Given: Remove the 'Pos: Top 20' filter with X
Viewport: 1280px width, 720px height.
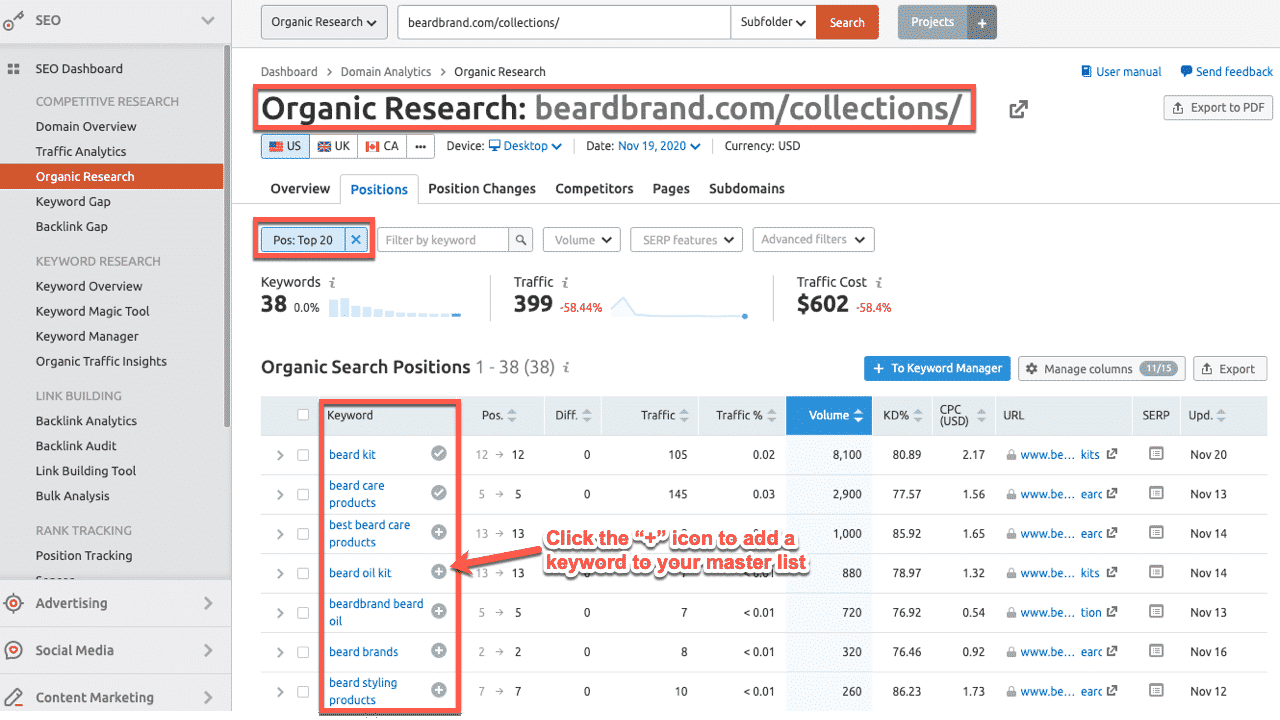Looking at the screenshot, I should pos(356,240).
